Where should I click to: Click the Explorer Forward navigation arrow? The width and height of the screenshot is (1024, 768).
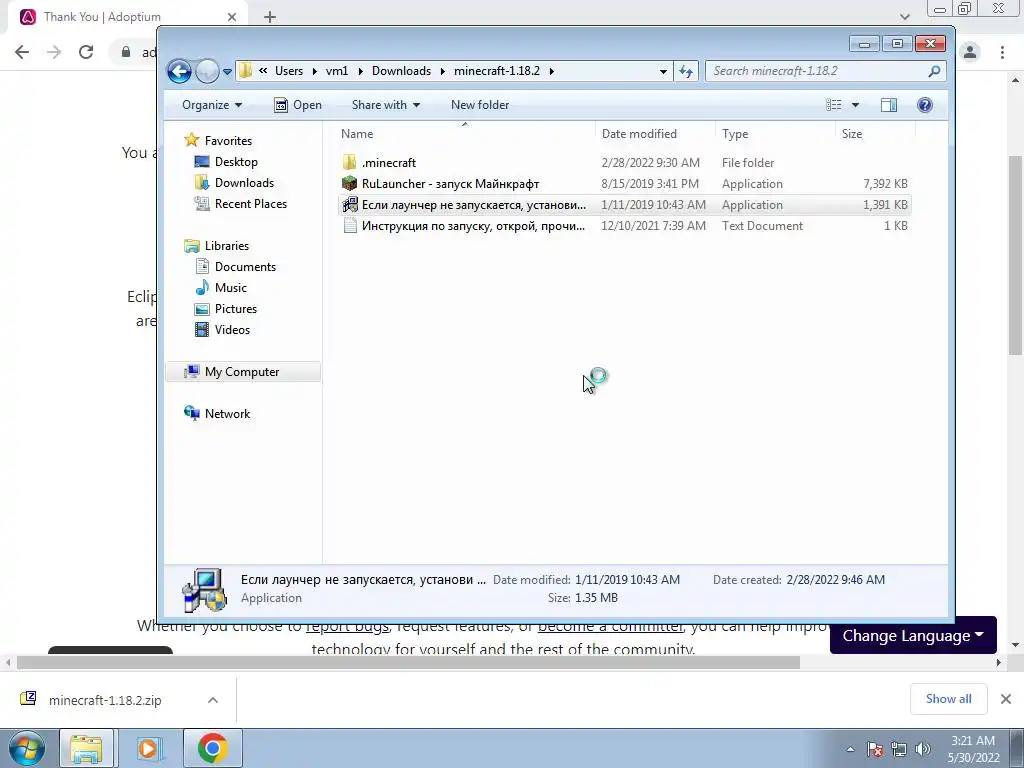point(207,71)
